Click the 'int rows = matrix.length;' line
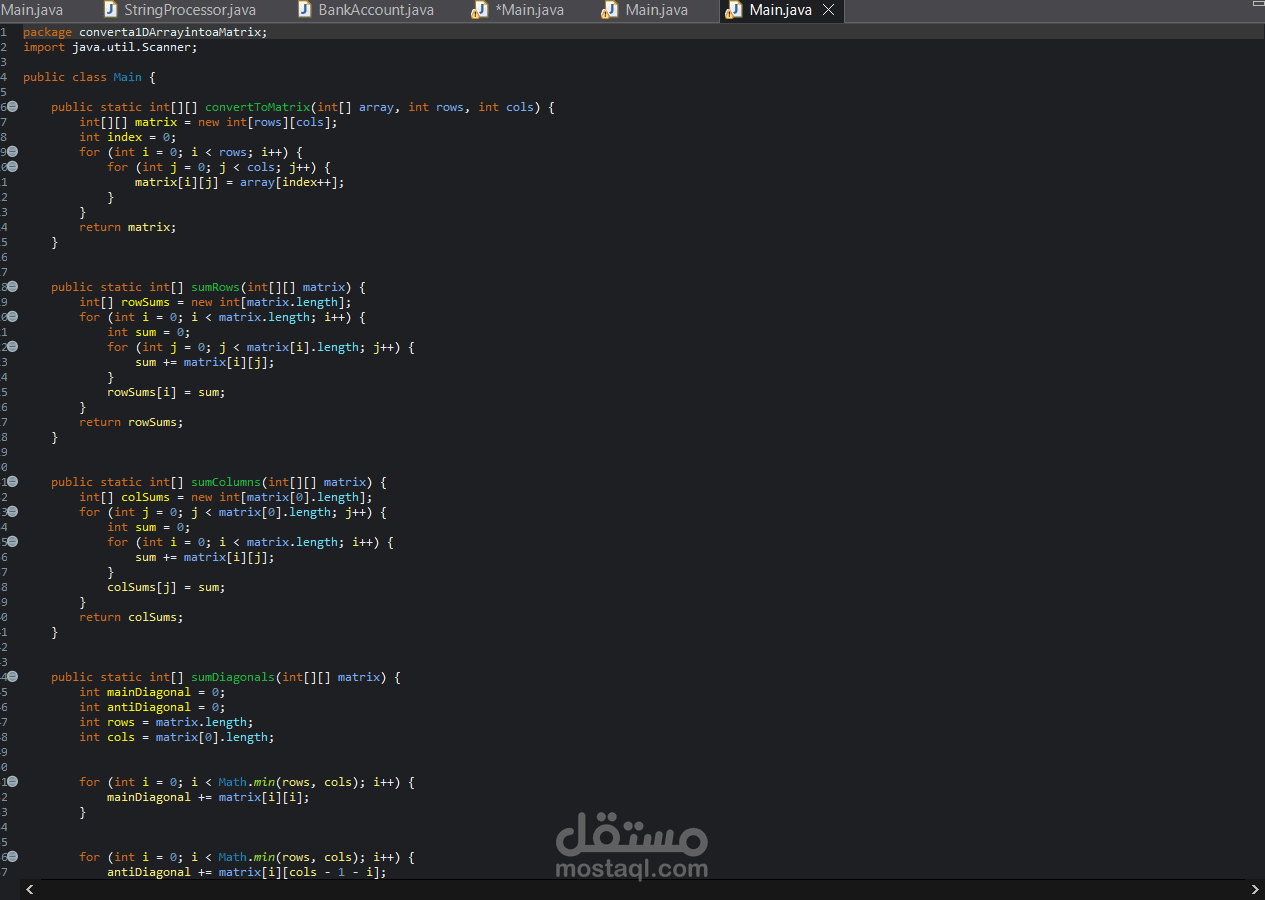1265x900 pixels. tap(166, 722)
